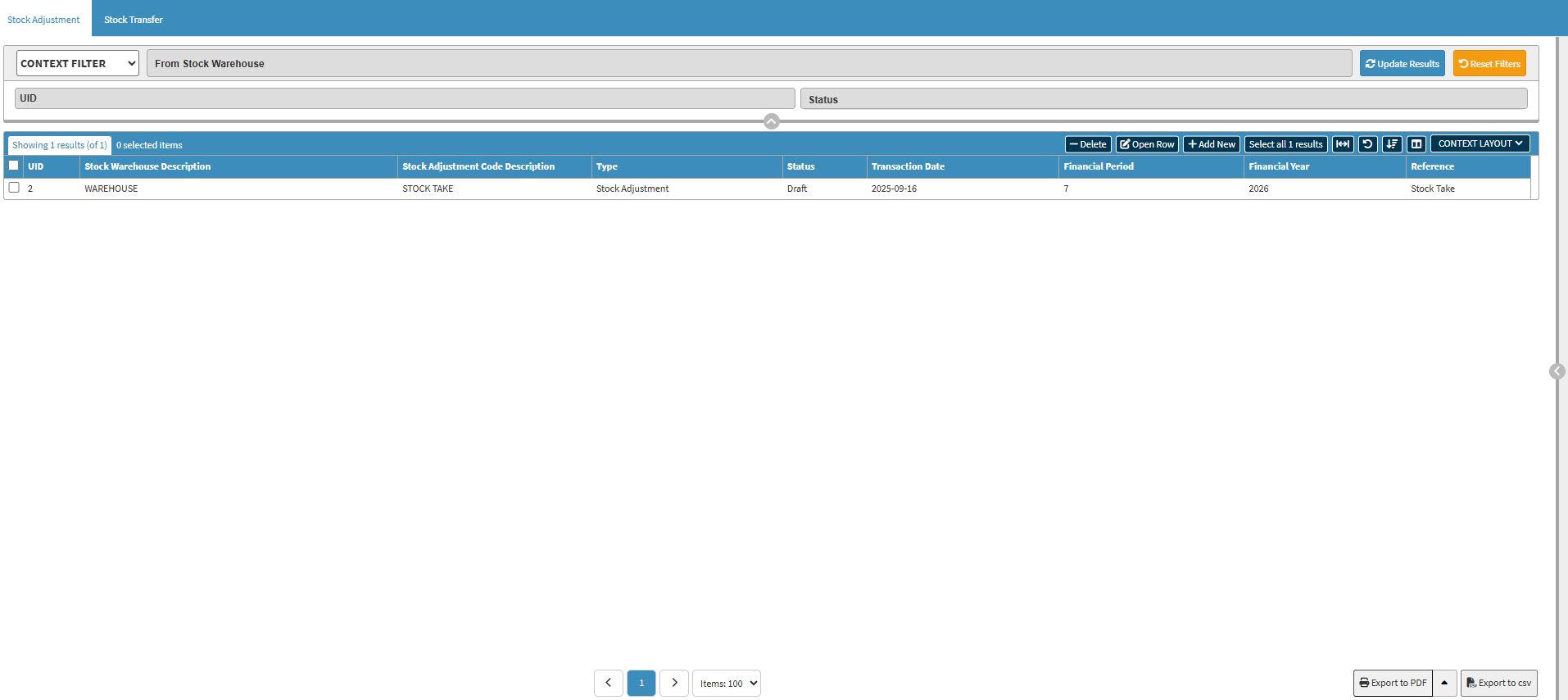Open the CONTEXT FILTER dropdown
The height and width of the screenshot is (700, 1568).
pos(78,63)
